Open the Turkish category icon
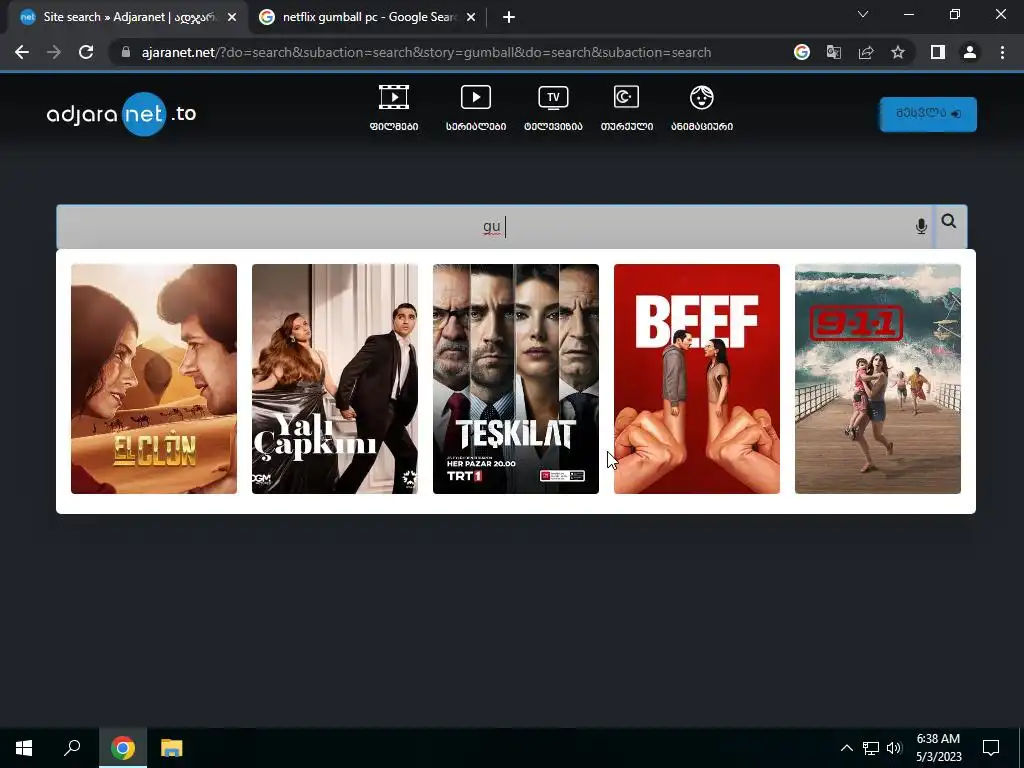The height and width of the screenshot is (768, 1024). point(626,98)
